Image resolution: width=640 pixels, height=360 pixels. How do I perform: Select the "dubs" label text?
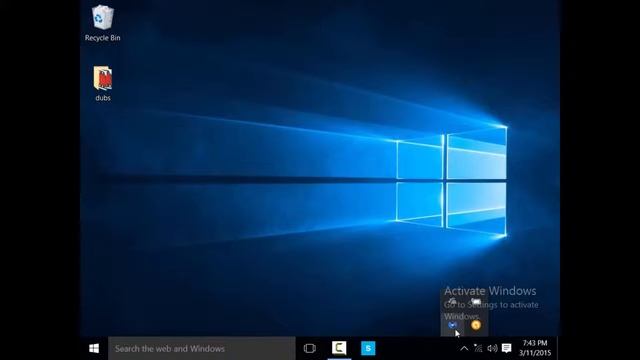103,98
